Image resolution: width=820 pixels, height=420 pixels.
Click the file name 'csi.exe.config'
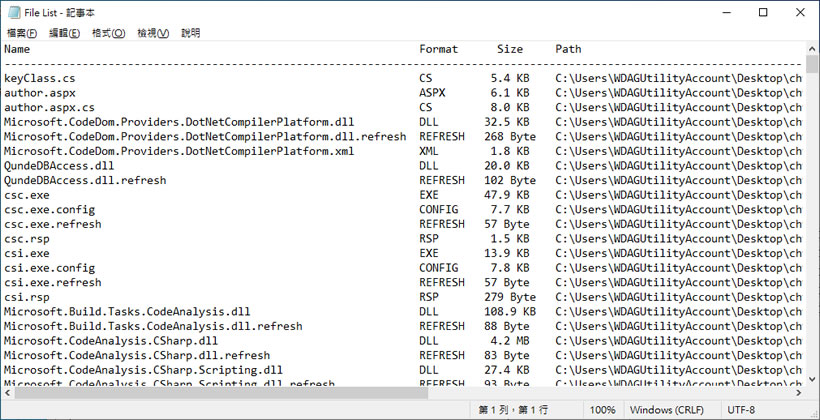pos(50,268)
